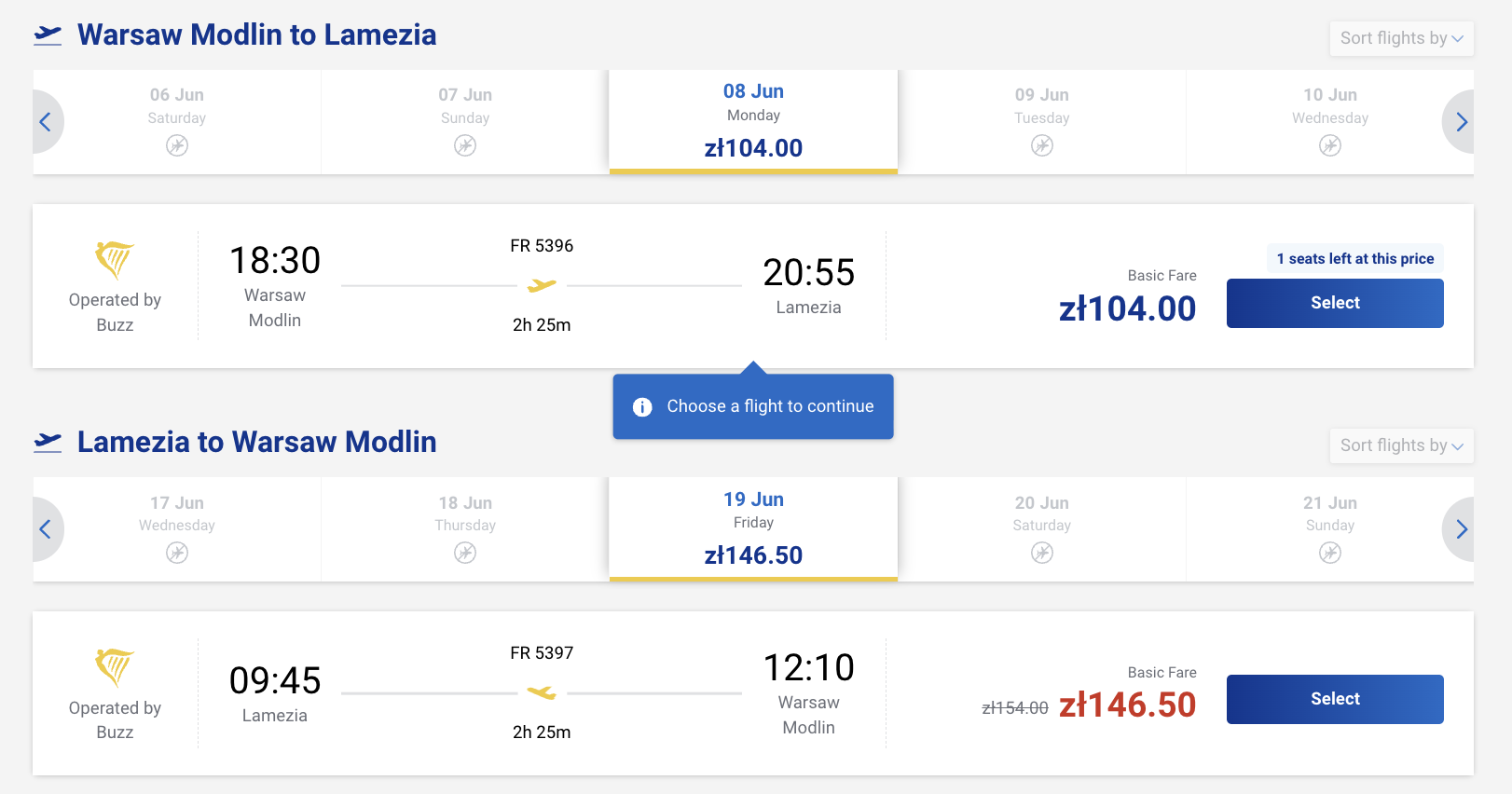Open Sort flights by dropdown for outbound flights
This screenshot has height=794, width=1512.
point(1401,38)
